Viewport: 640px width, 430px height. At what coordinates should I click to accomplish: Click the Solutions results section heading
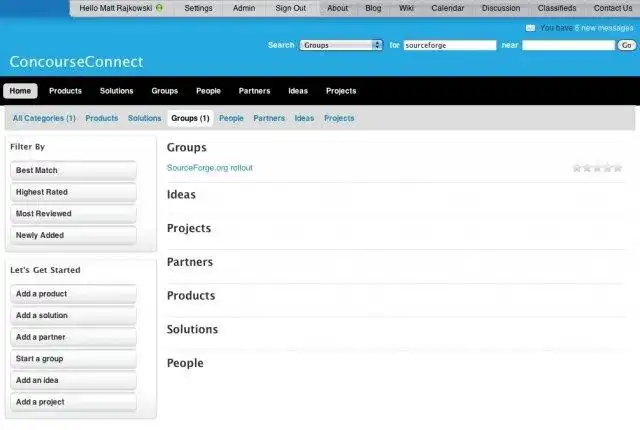[192, 329]
